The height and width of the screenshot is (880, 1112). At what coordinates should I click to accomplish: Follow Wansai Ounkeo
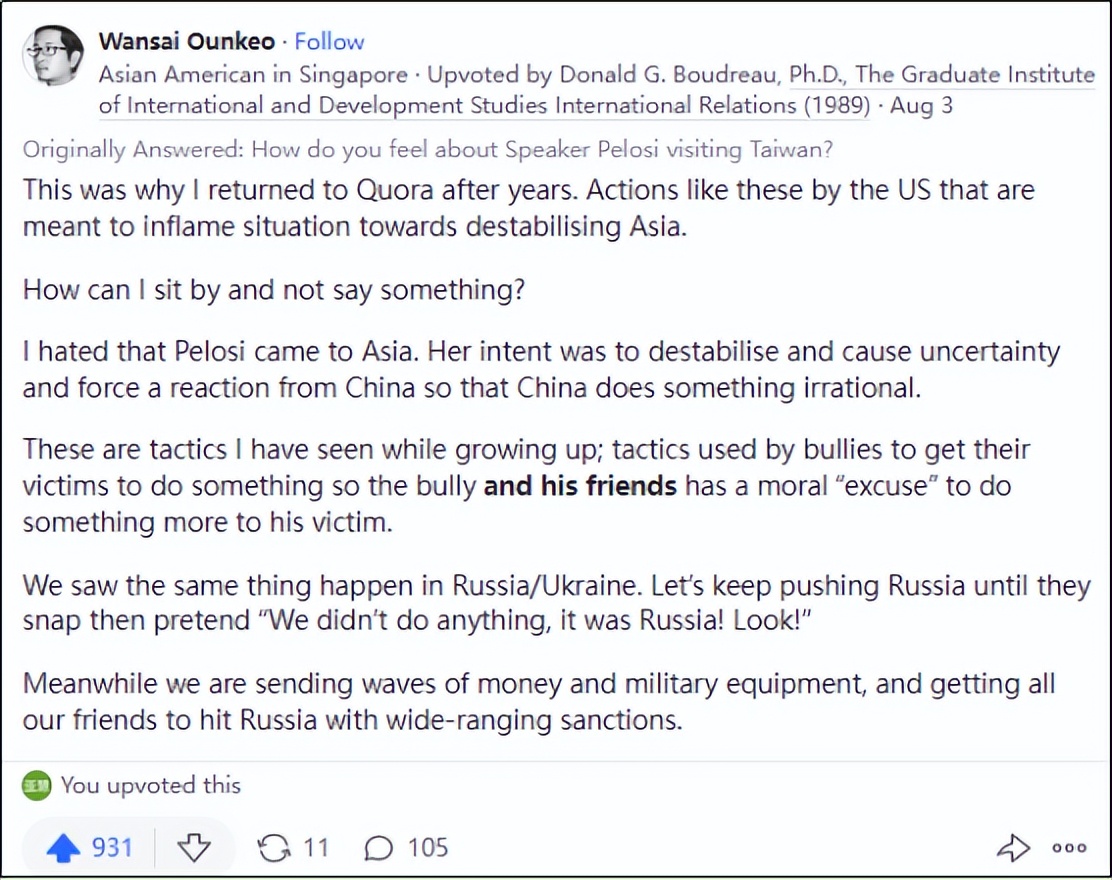point(329,42)
